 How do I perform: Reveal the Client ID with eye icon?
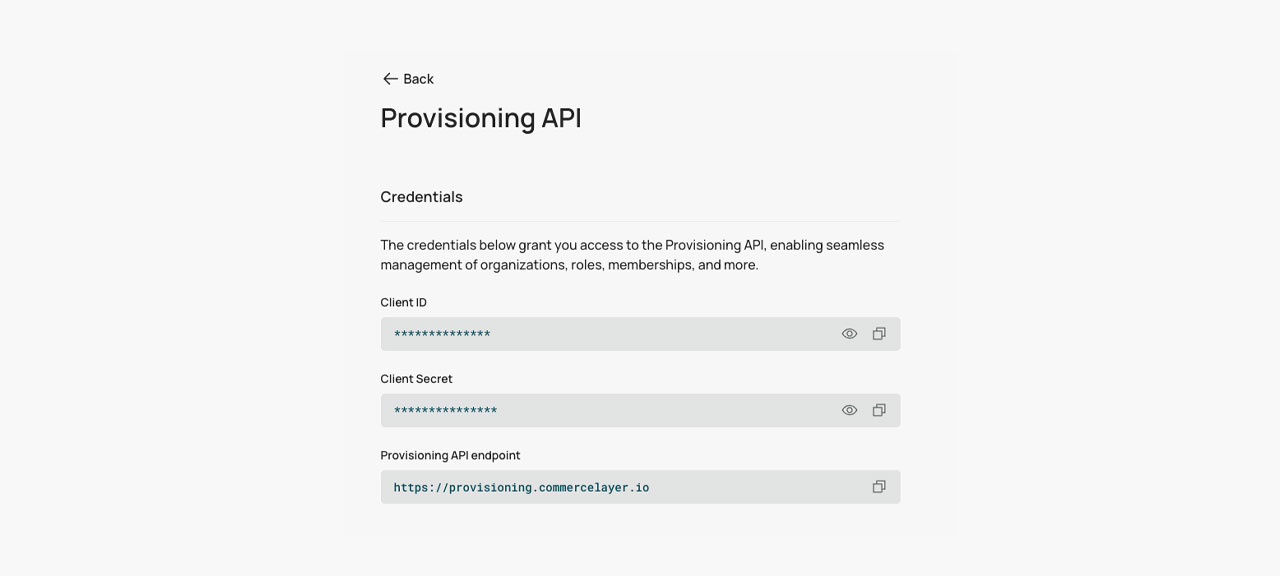pyautogui.click(x=849, y=334)
